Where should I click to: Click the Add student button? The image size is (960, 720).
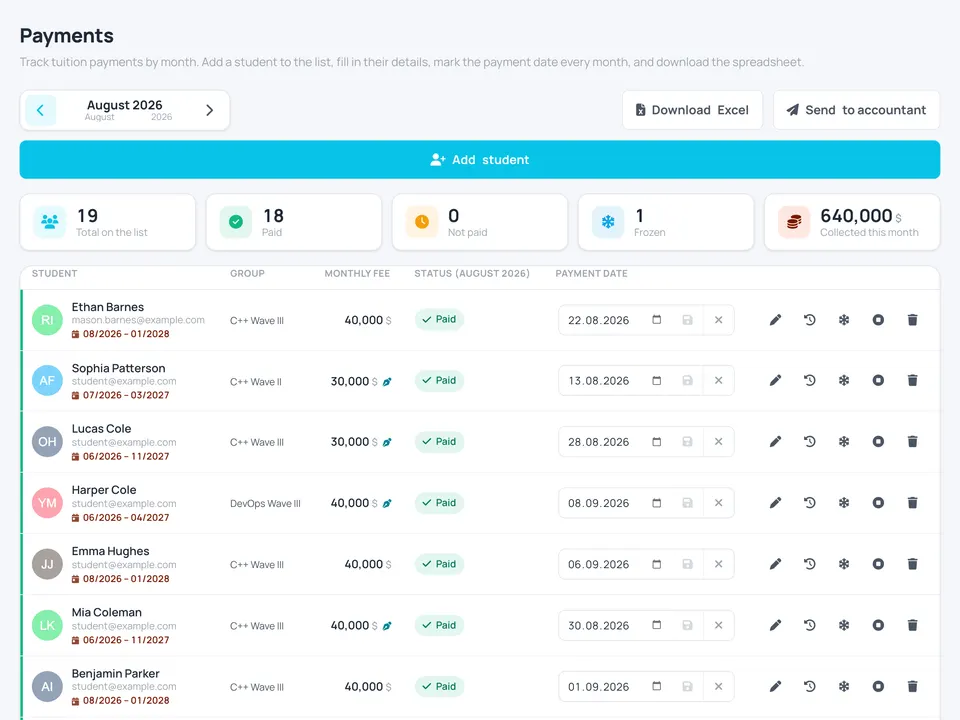pyautogui.click(x=480, y=160)
